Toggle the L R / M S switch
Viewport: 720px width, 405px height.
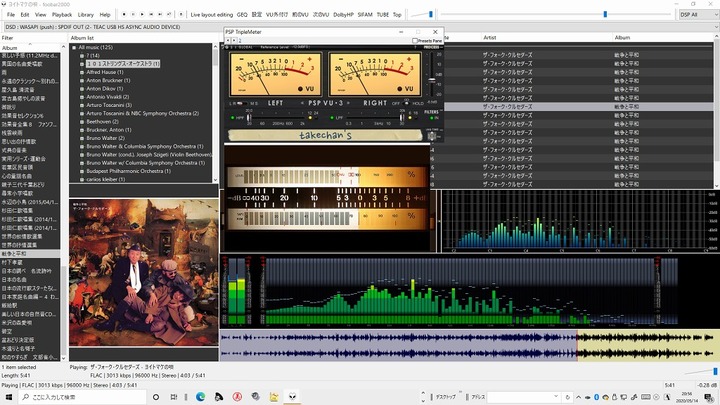(x=241, y=103)
